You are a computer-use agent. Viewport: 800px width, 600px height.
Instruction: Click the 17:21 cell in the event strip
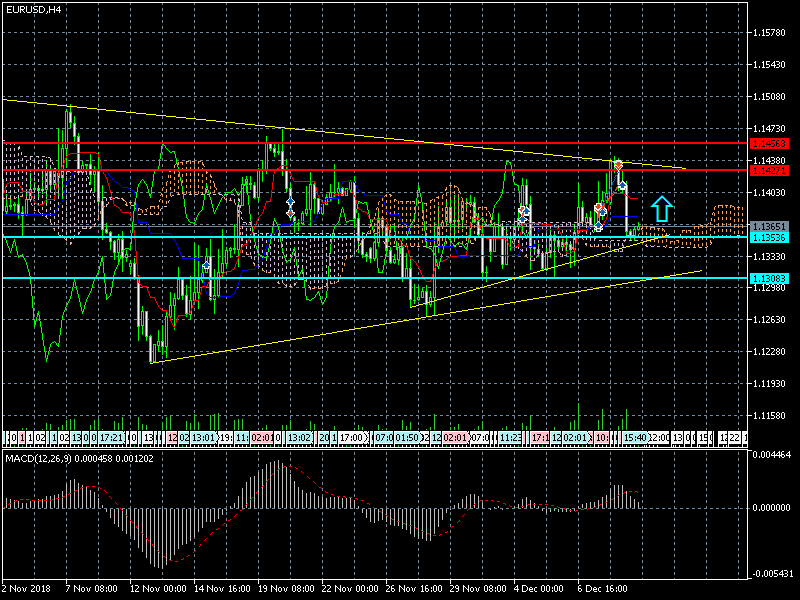(x=110, y=438)
